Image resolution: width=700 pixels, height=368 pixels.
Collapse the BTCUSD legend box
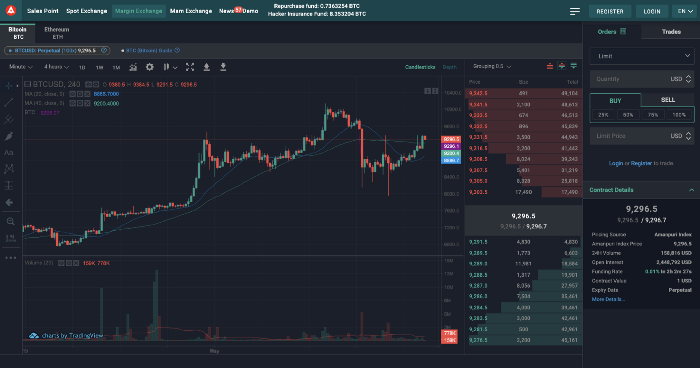point(28,84)
